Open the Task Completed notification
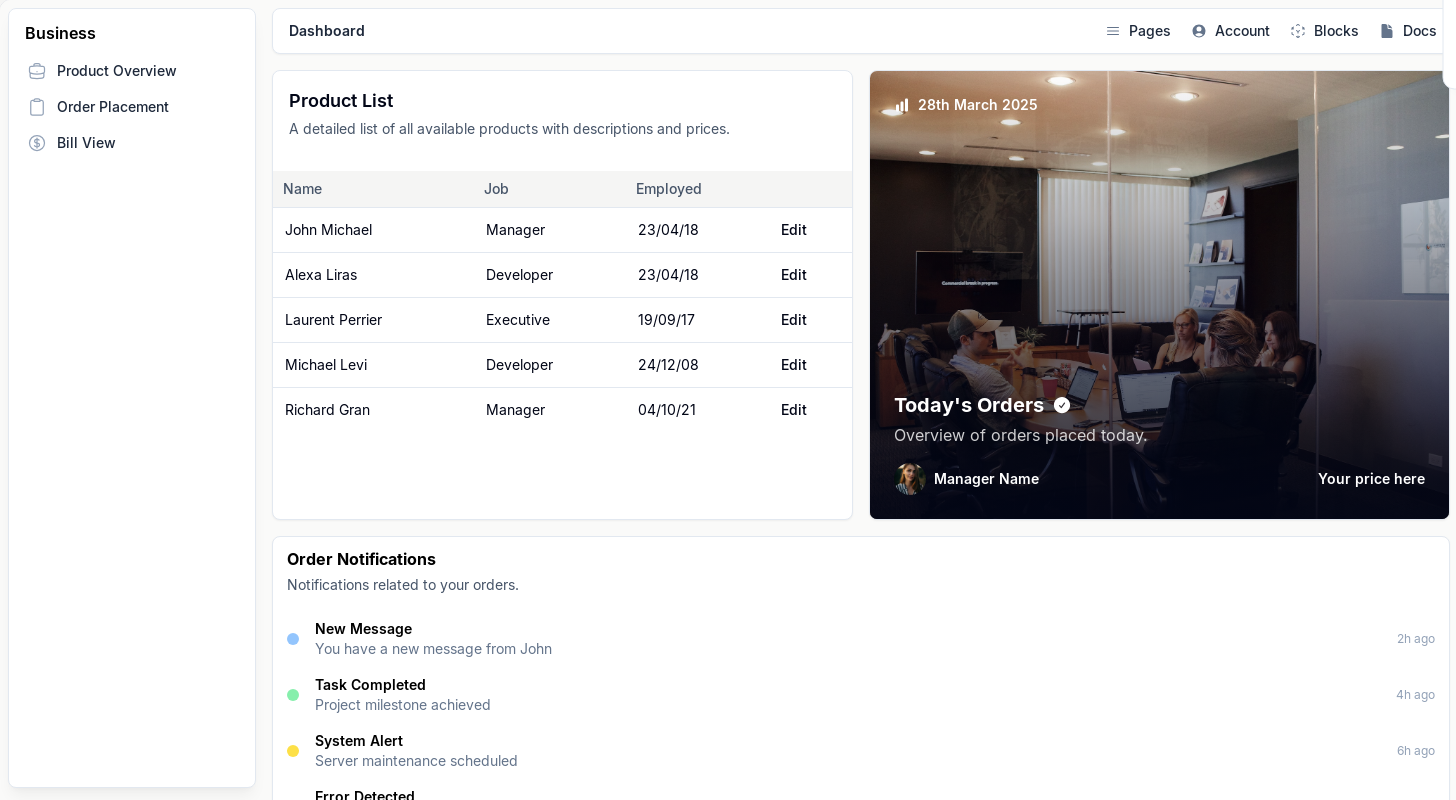 coord(370,685)
